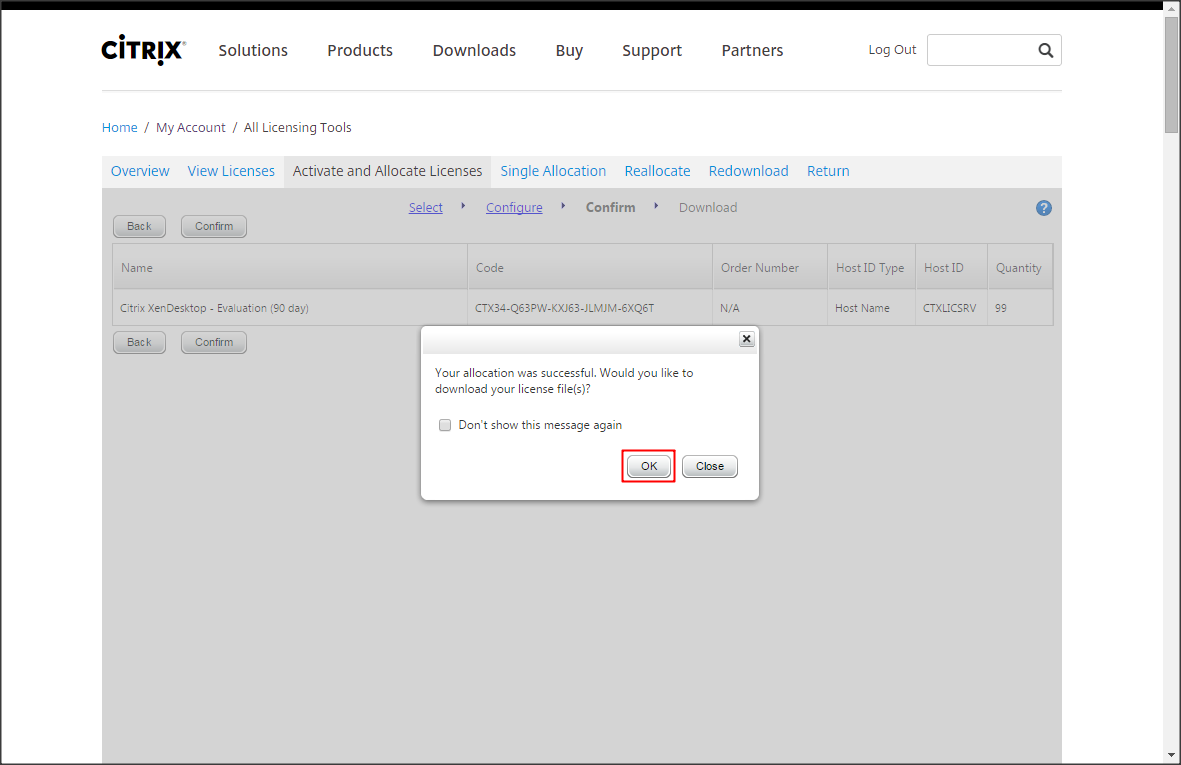Switch to the Single Allocation tab
This screenshot has width=1181, height=765.
[553, 171]
